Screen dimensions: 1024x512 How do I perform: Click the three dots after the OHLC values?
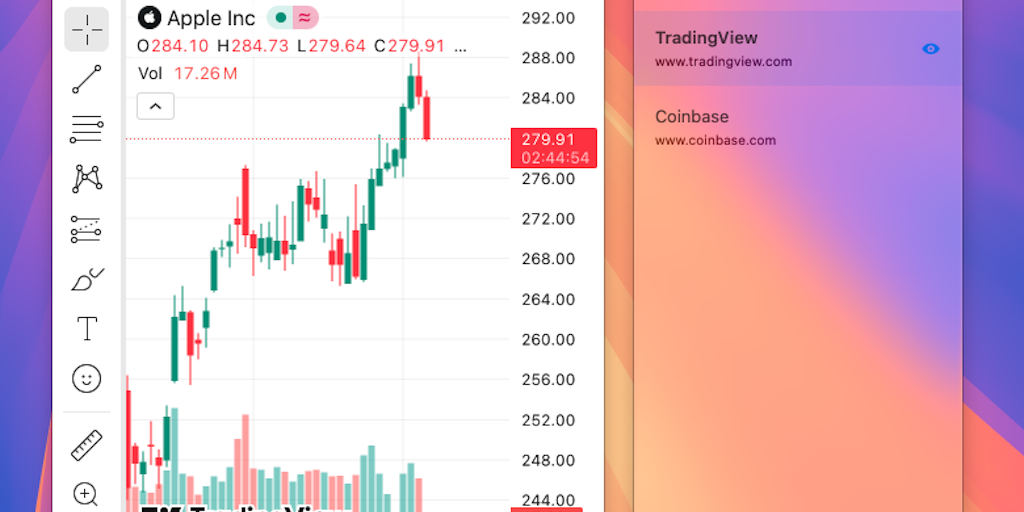click(460, 46)
